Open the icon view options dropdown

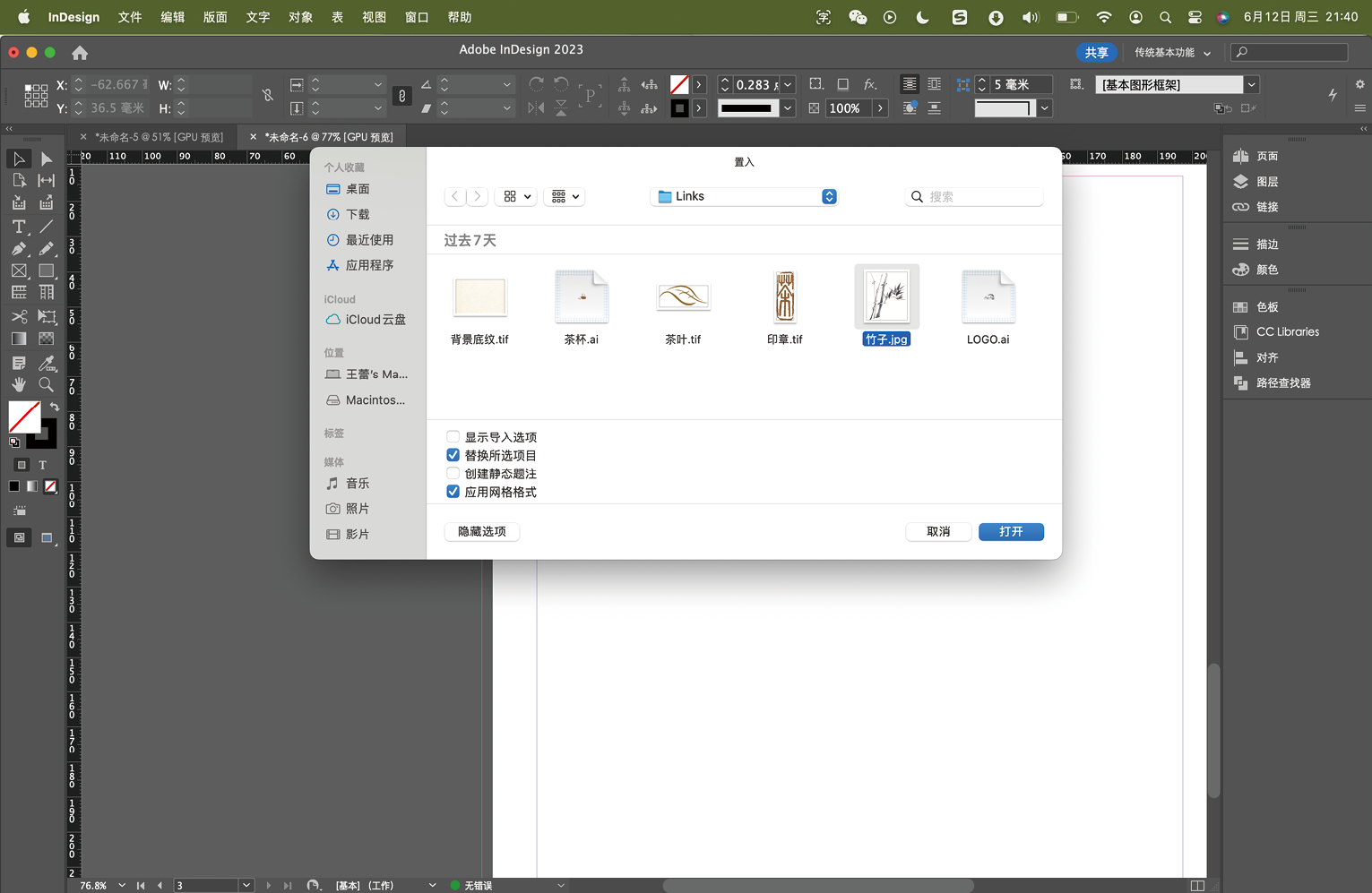tap(516, 196)
